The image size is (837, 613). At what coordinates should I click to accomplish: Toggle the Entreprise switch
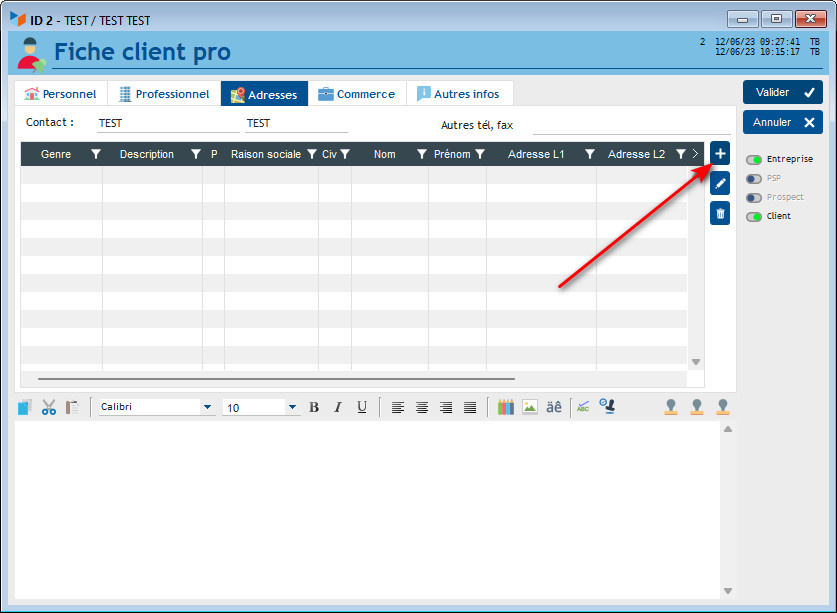point(754,160)
